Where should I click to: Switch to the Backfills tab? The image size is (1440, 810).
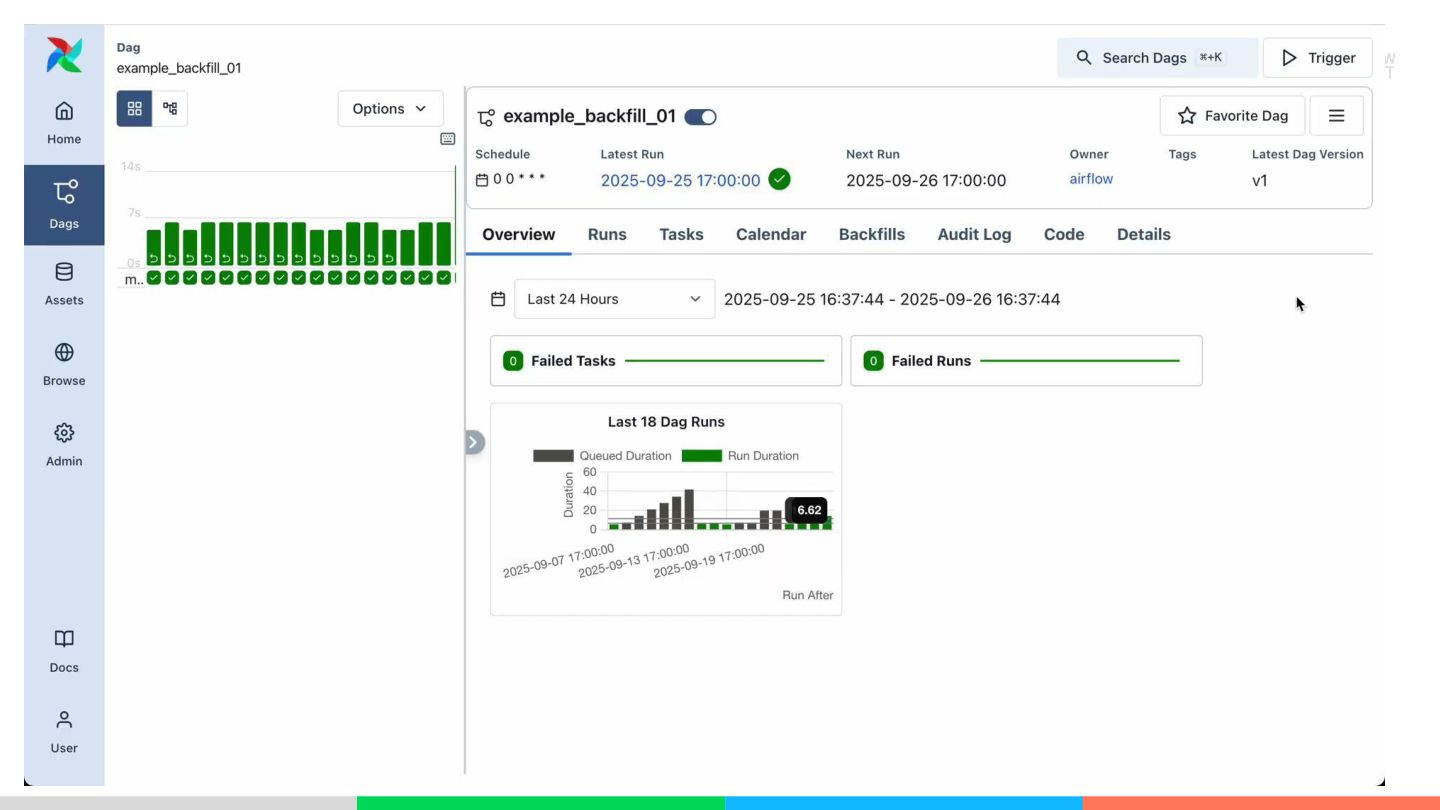point(872,234)
